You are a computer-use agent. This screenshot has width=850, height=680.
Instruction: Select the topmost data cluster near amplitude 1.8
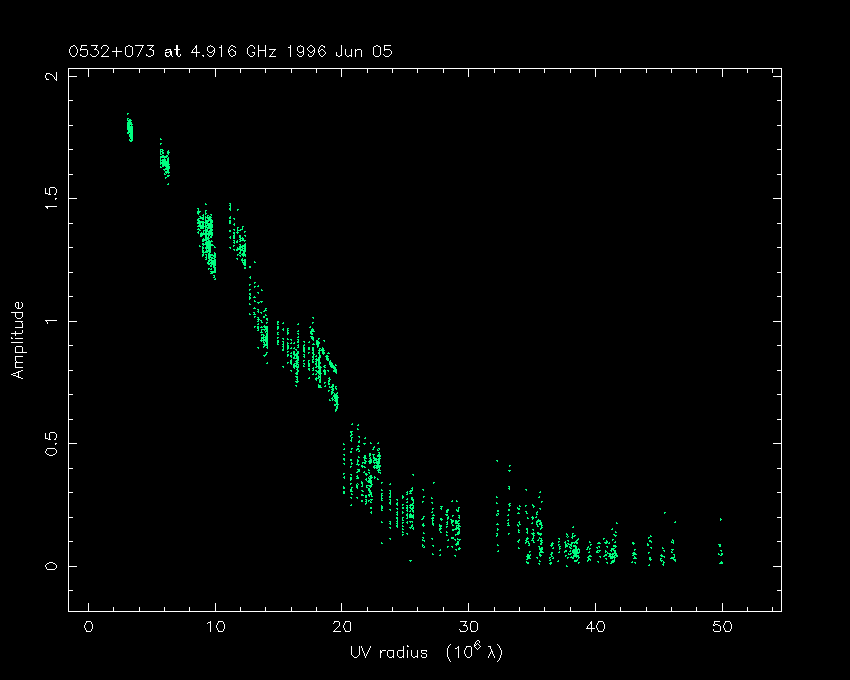coord(129,128)
